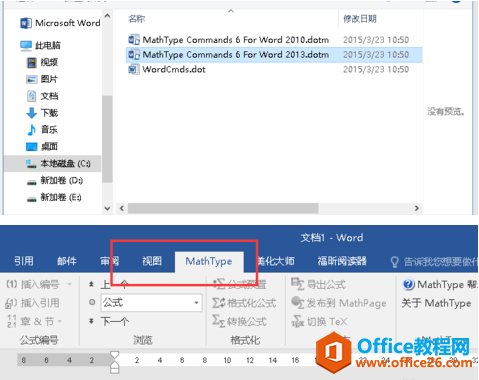This screenshot has height=380, width=479.
Task: Go to previous with 上一个
Action: tap(109, 284)
